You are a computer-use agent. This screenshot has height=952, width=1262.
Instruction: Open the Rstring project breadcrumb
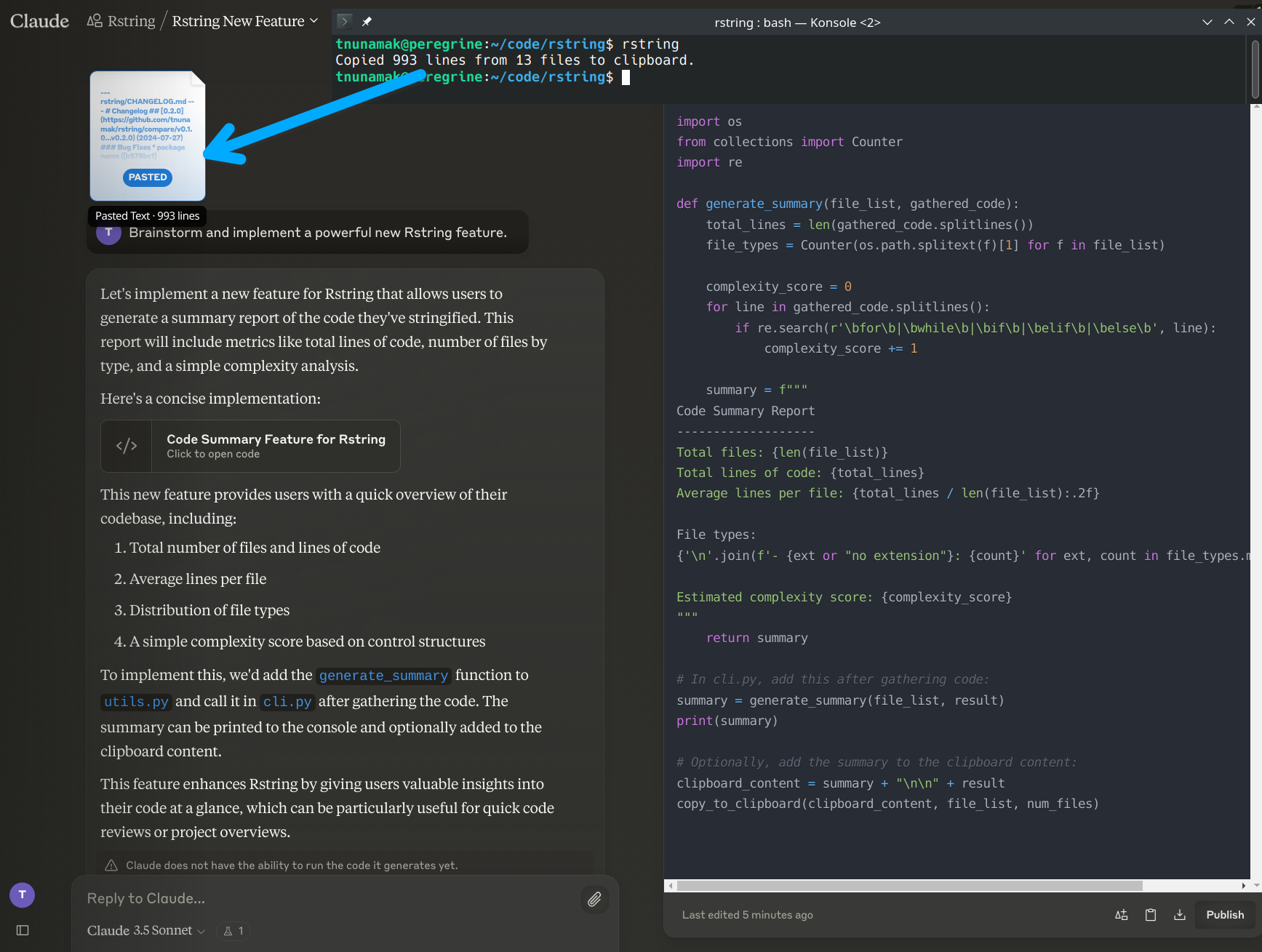122,21
